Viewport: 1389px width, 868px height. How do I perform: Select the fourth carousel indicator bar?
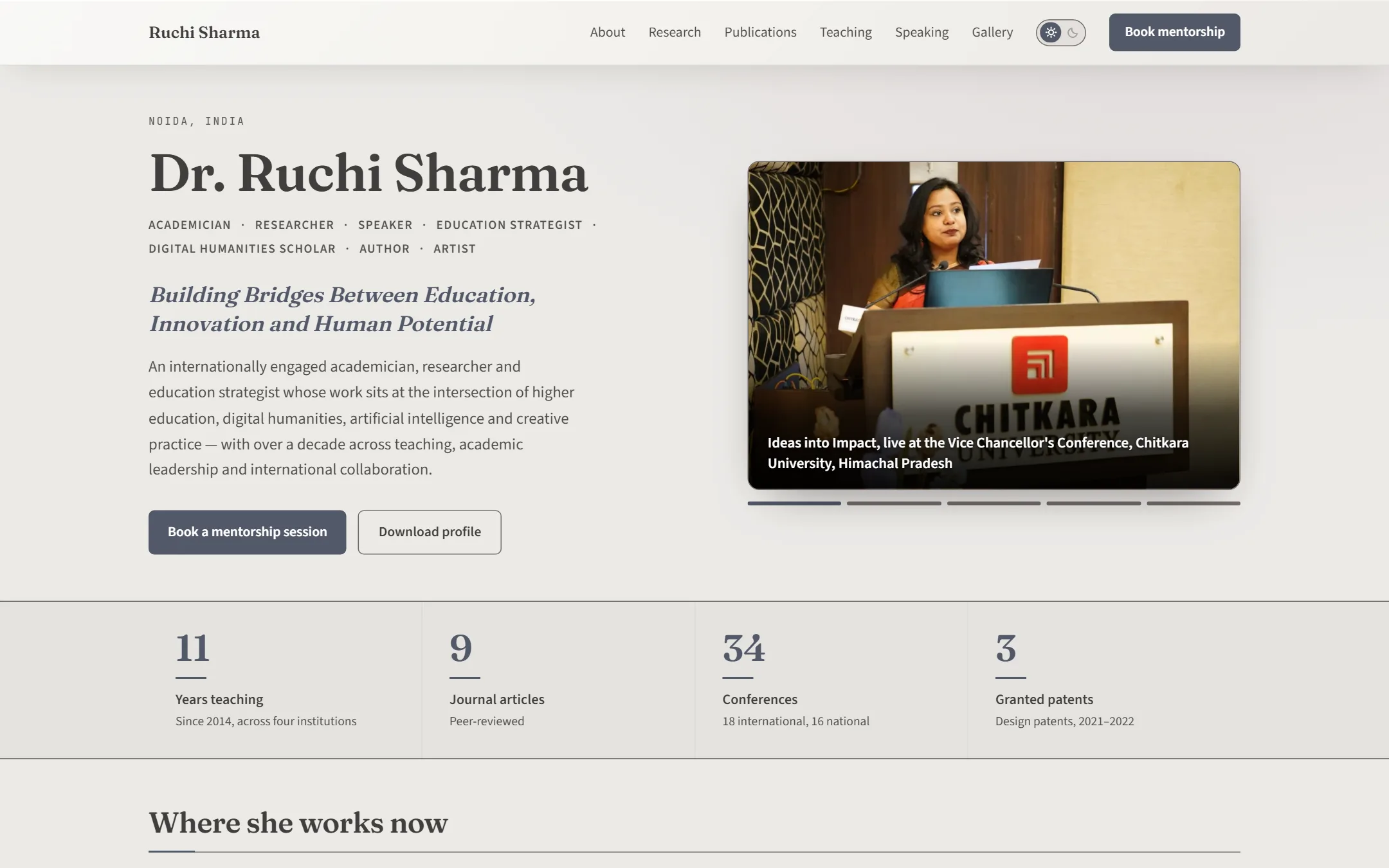coord(1093,503)
